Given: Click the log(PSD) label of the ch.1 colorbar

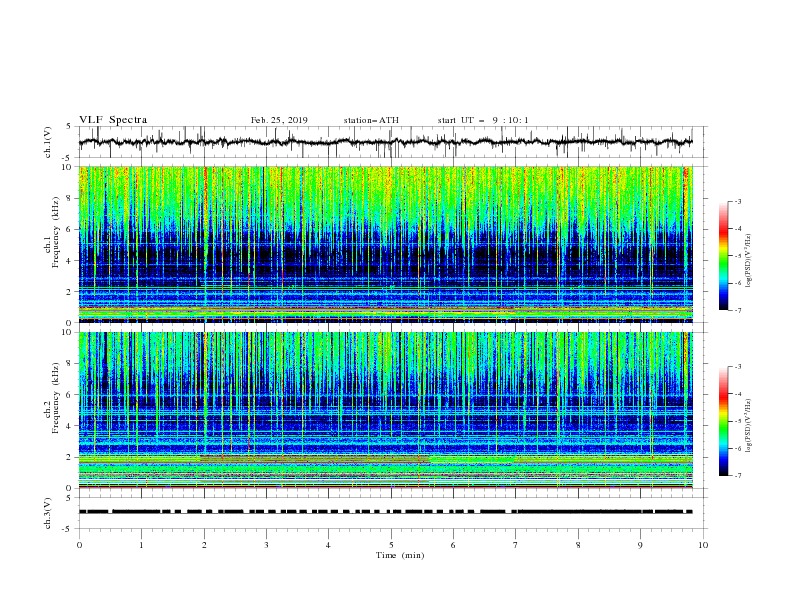Looking at the screenshot, I should click(x=749, y=261).
